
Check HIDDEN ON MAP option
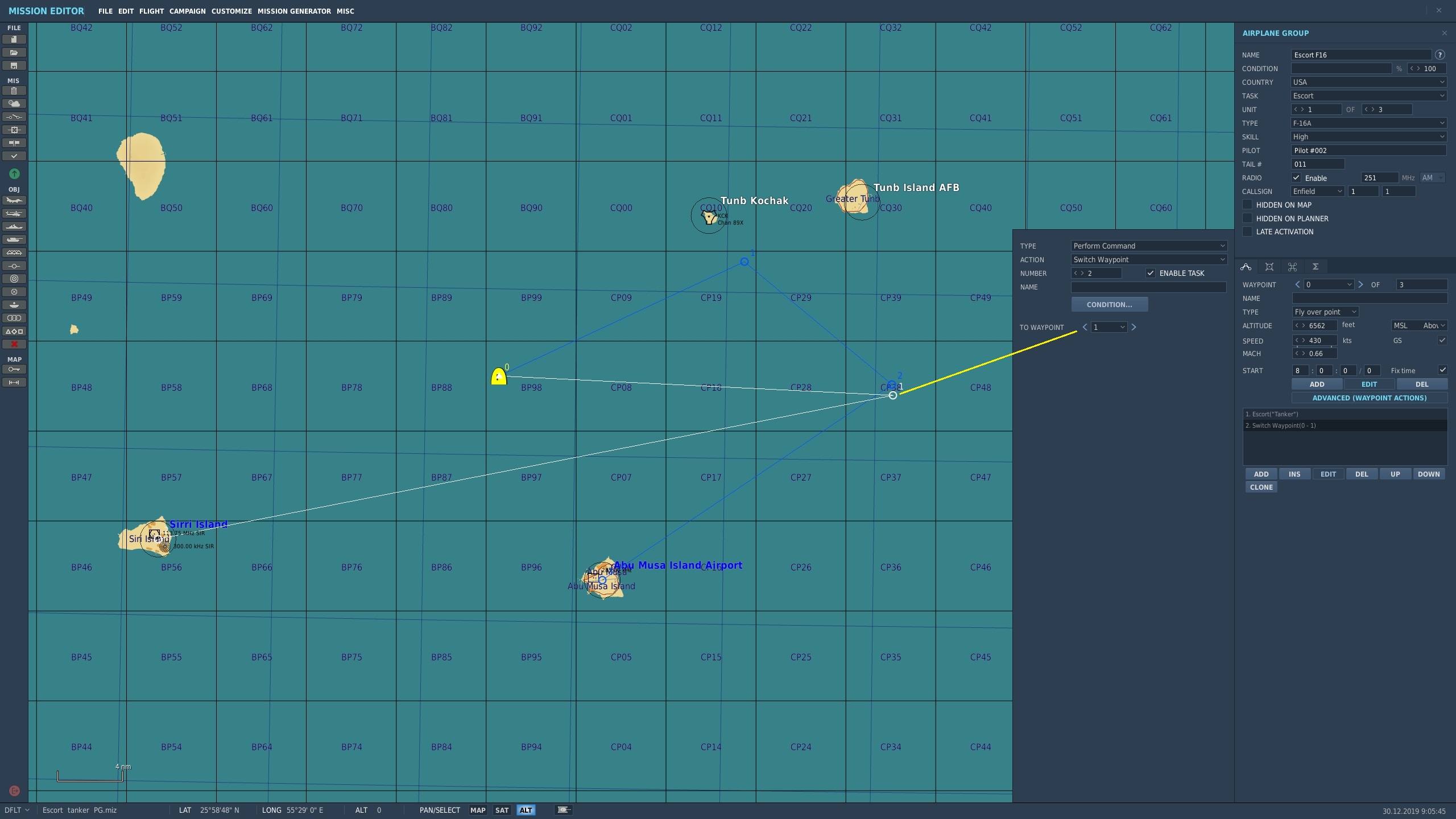click(1247, 205)
